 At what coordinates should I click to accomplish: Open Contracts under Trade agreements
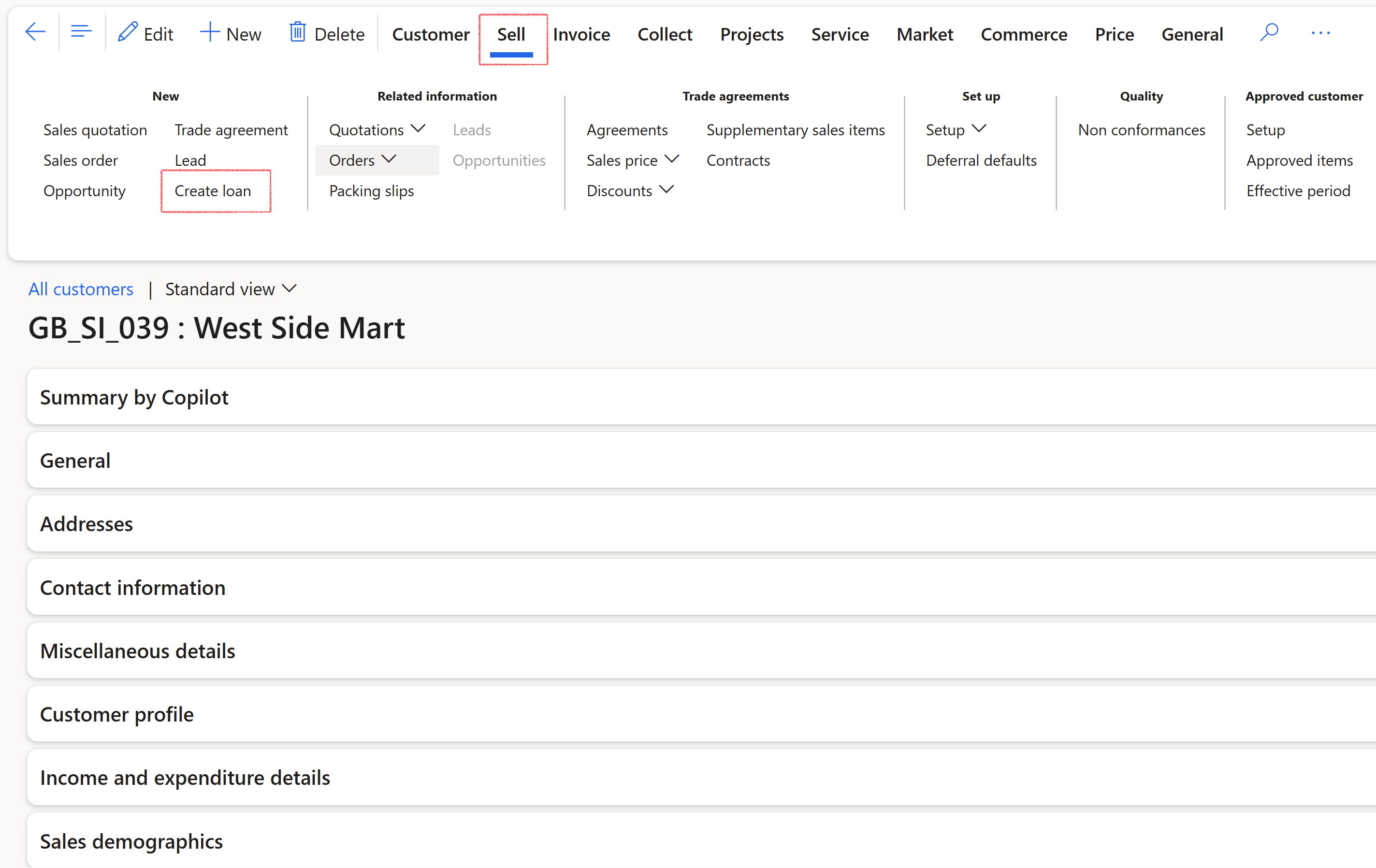click(738, 160)
